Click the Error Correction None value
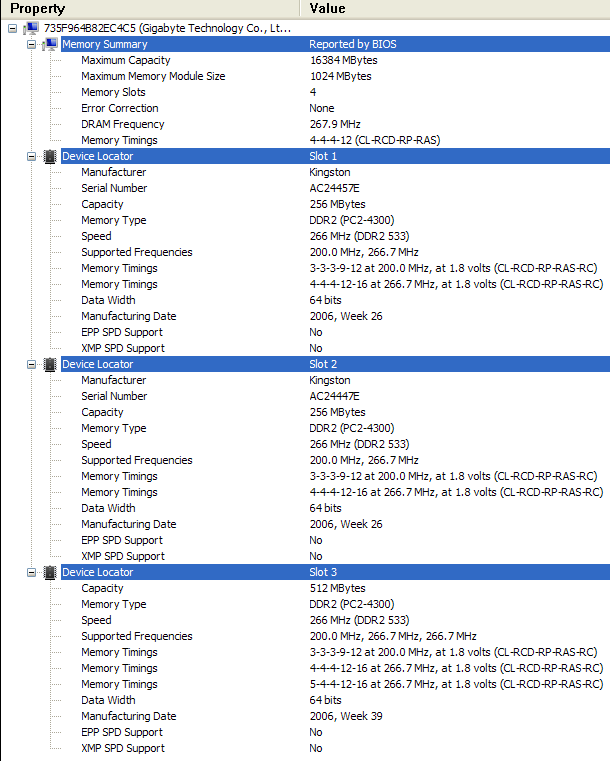 click(x=322, y=108)
